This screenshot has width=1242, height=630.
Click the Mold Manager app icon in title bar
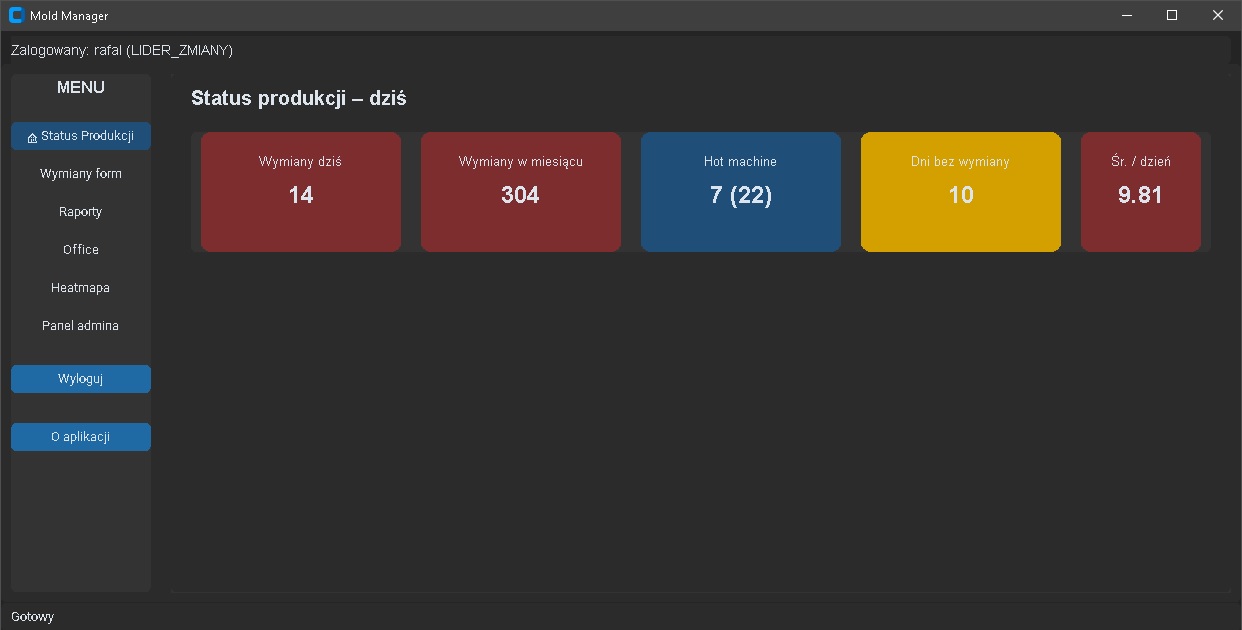pos(16,15)
